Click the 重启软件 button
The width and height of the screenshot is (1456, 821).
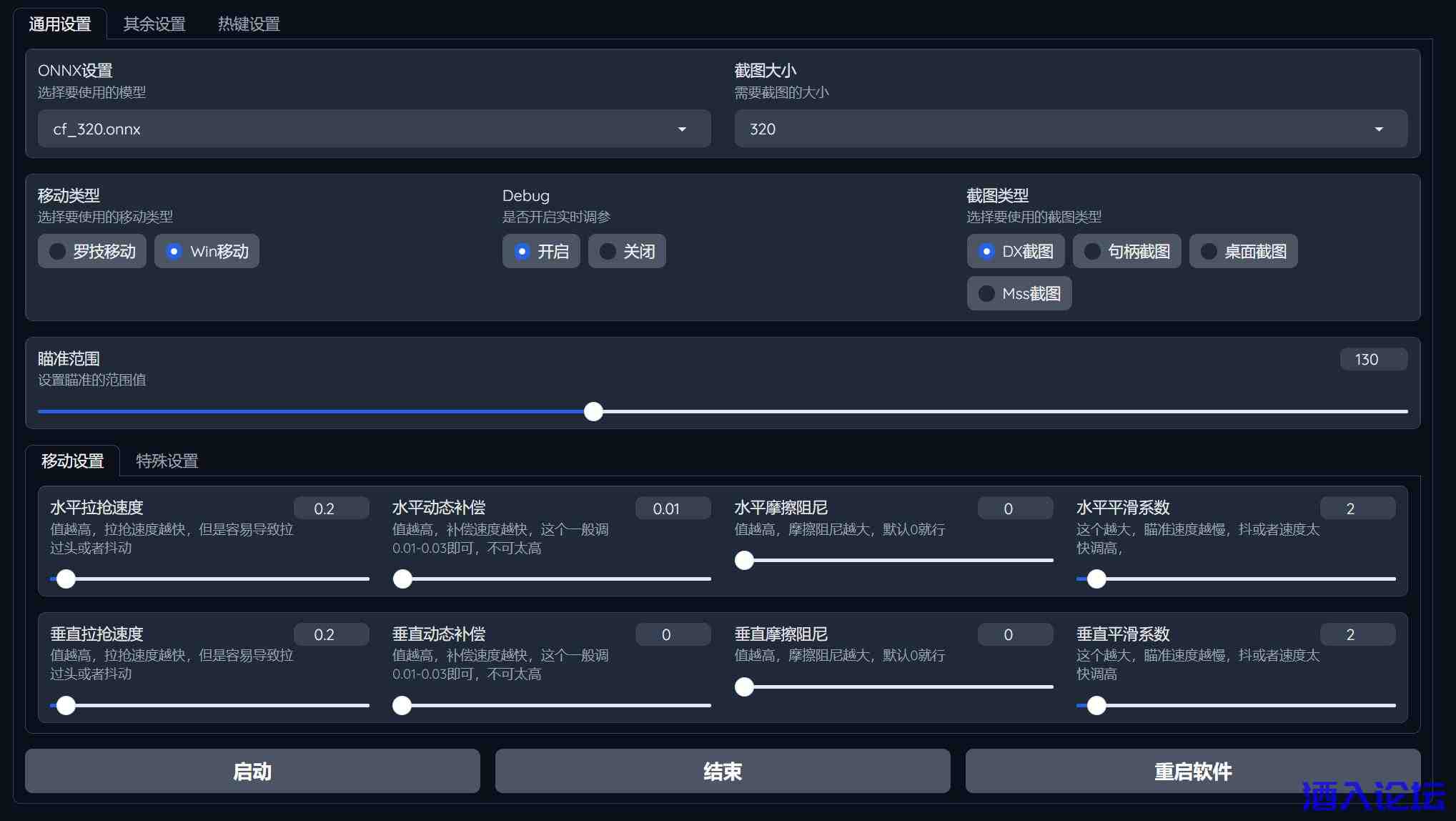tap(1192, 771)
